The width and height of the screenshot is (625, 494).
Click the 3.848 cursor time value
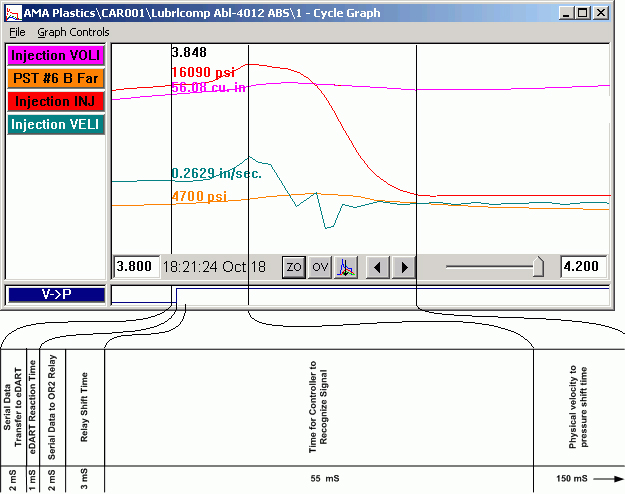[189, 52]
